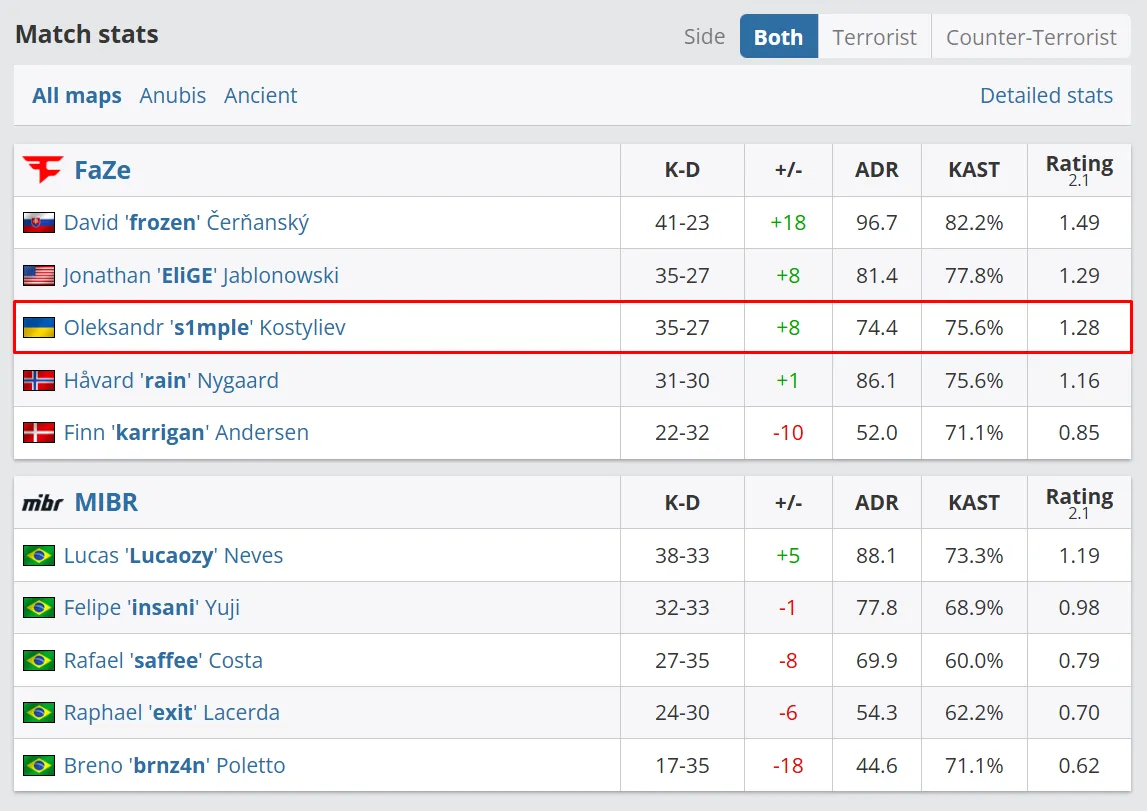Open David 'frozen' Čerňanský's profile
1147x811 pixels.
[x=187, y=222]
